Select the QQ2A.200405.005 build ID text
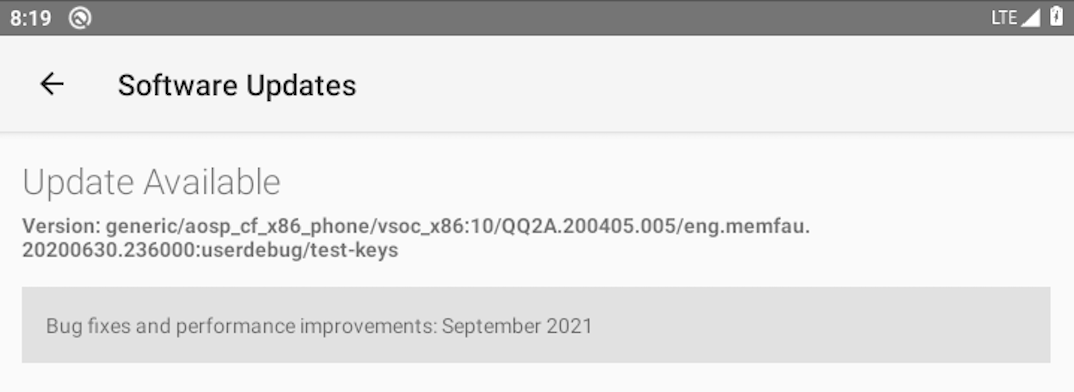 tap(591, 226)
